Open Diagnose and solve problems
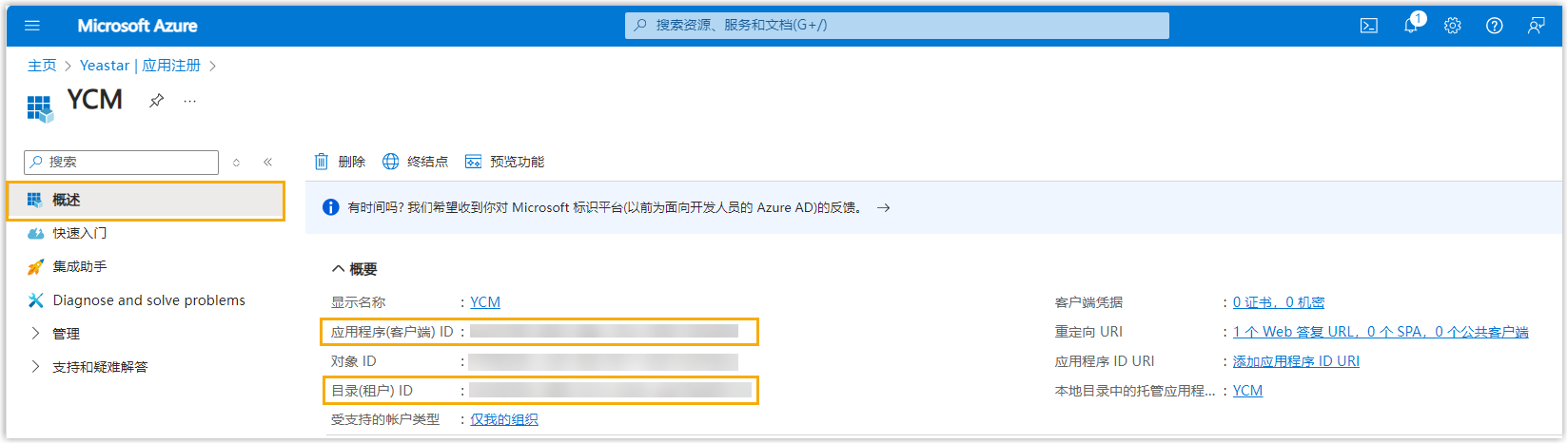This screenshot has height=444, width=1568. point(148,300)
